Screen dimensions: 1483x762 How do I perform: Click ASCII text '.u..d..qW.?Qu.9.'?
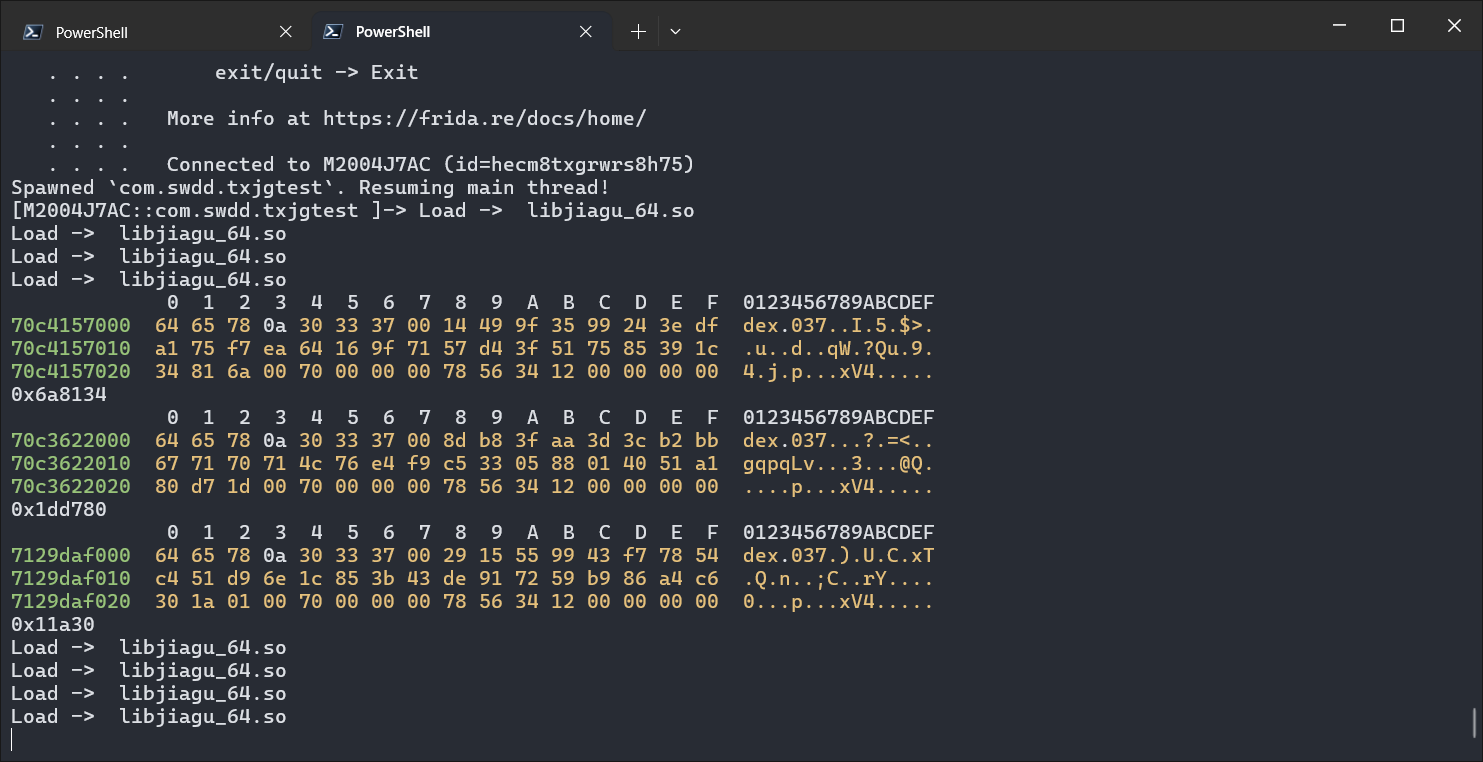[839, 348]
